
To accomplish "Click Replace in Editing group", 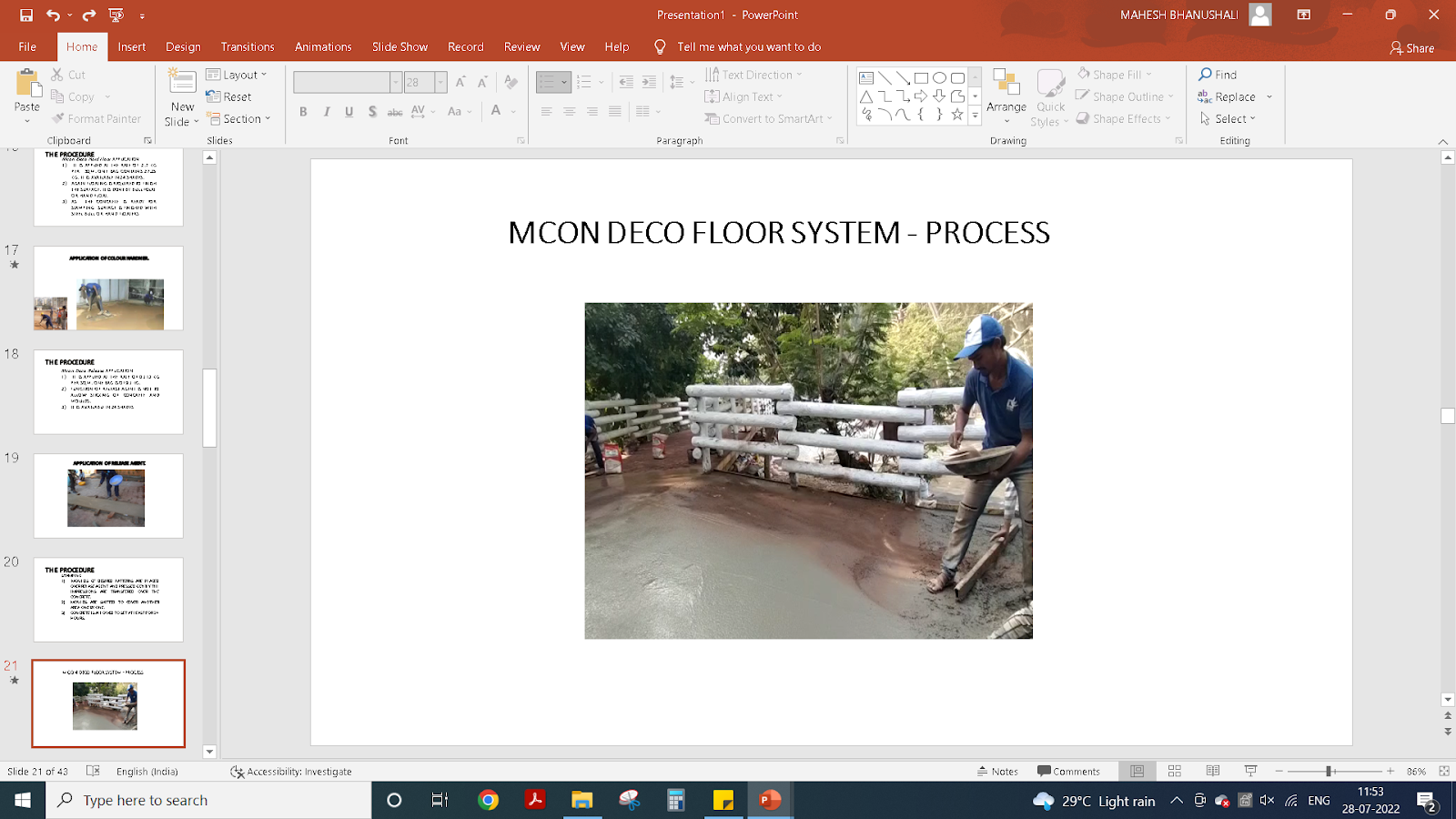I will [x=1227, y=96].
